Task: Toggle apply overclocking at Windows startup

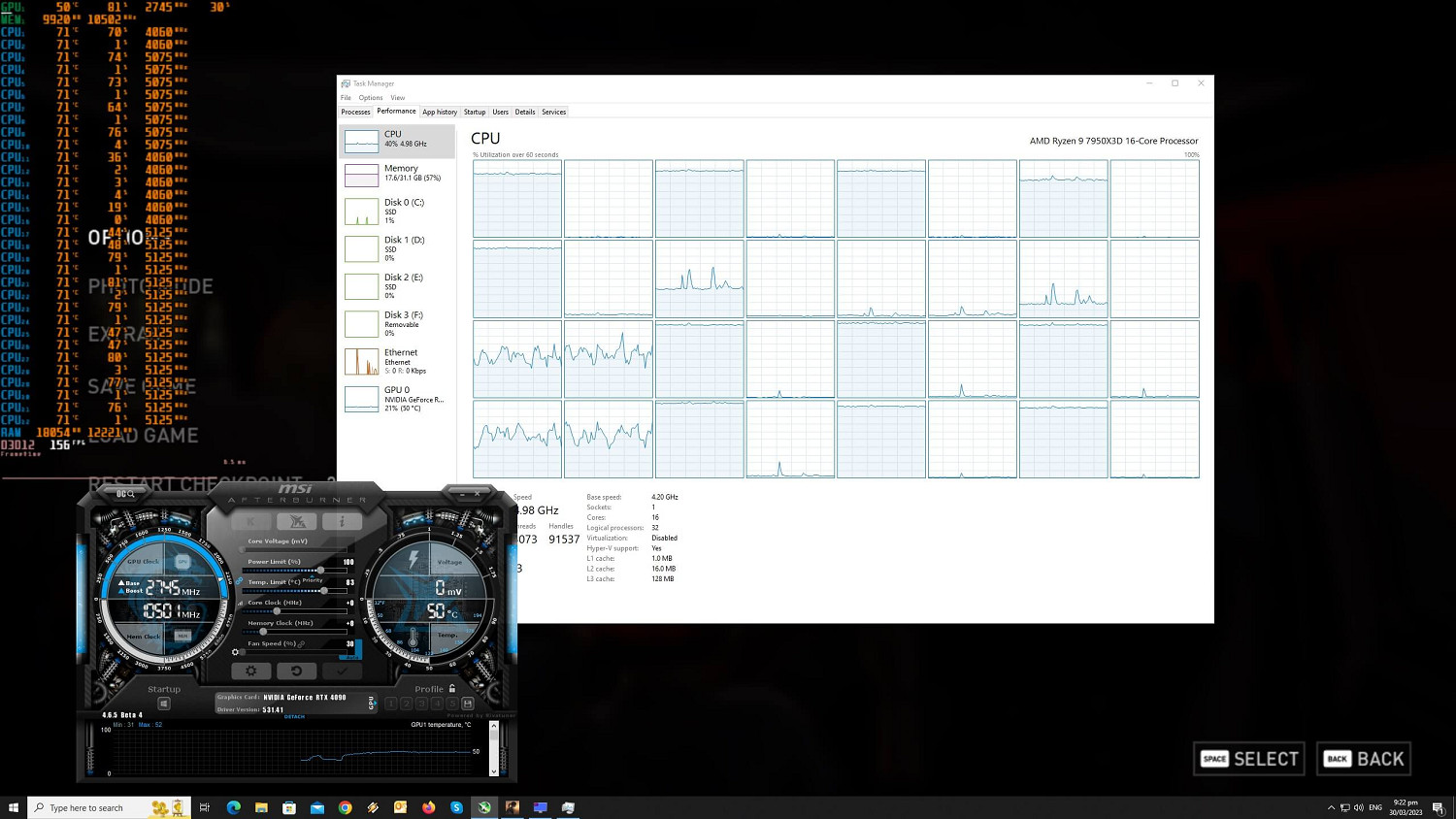Action: click(163, 704)
